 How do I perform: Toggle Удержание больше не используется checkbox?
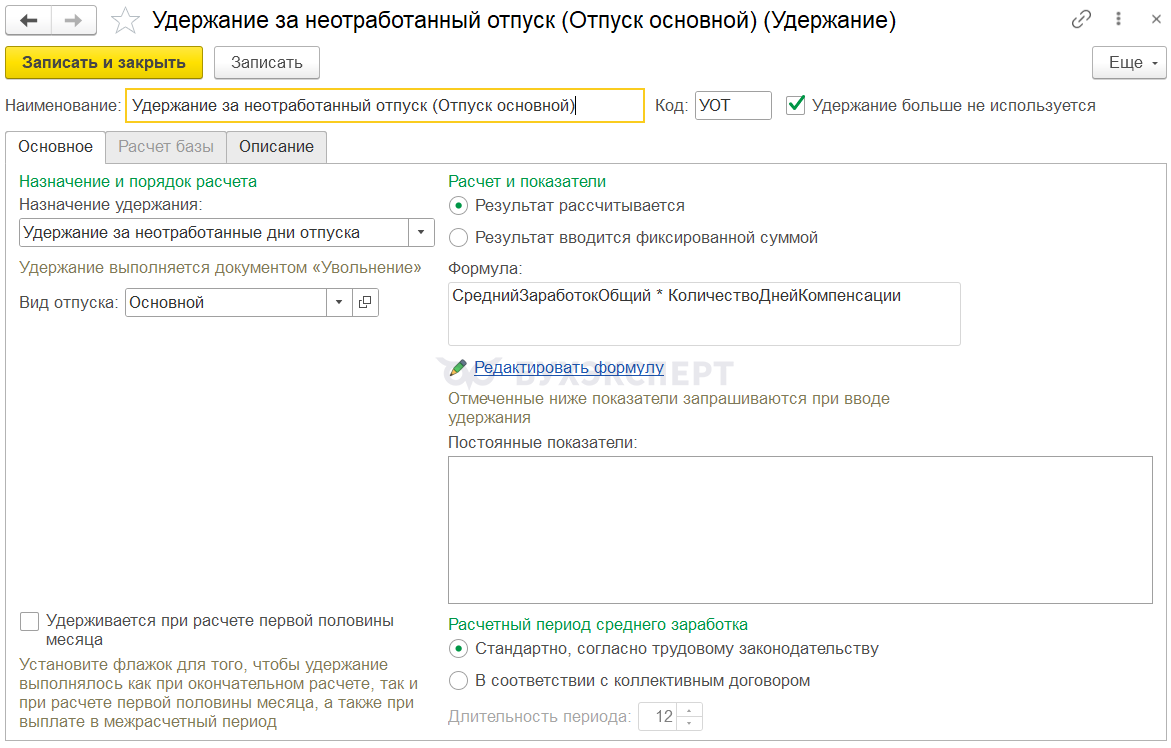coord(796,105)
